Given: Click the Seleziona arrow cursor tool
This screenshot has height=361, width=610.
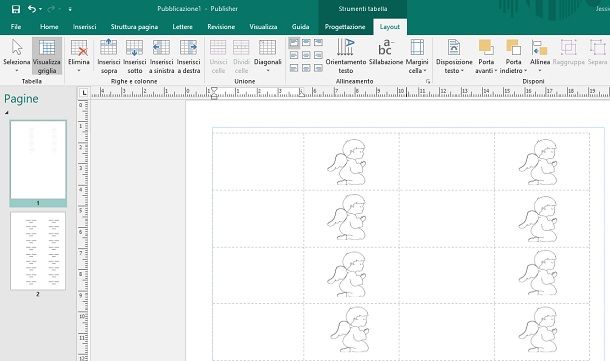Looking at the screenshot, I should tap(17, 47).
